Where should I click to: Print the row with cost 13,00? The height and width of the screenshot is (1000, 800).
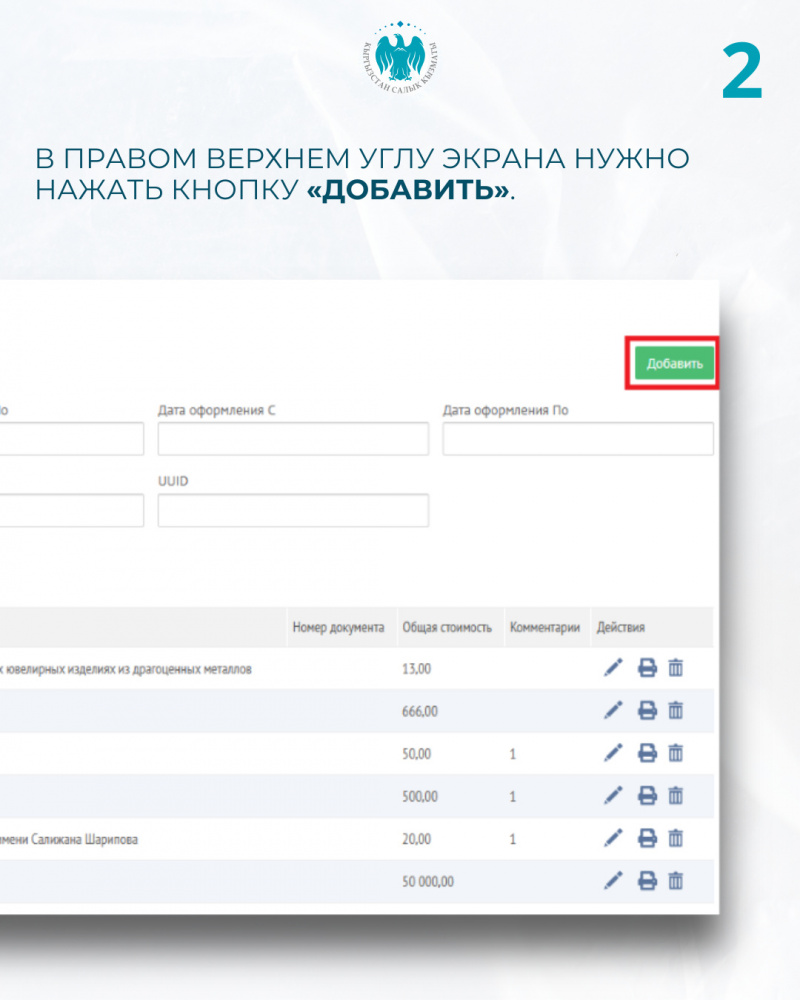(x=647, y=668)
